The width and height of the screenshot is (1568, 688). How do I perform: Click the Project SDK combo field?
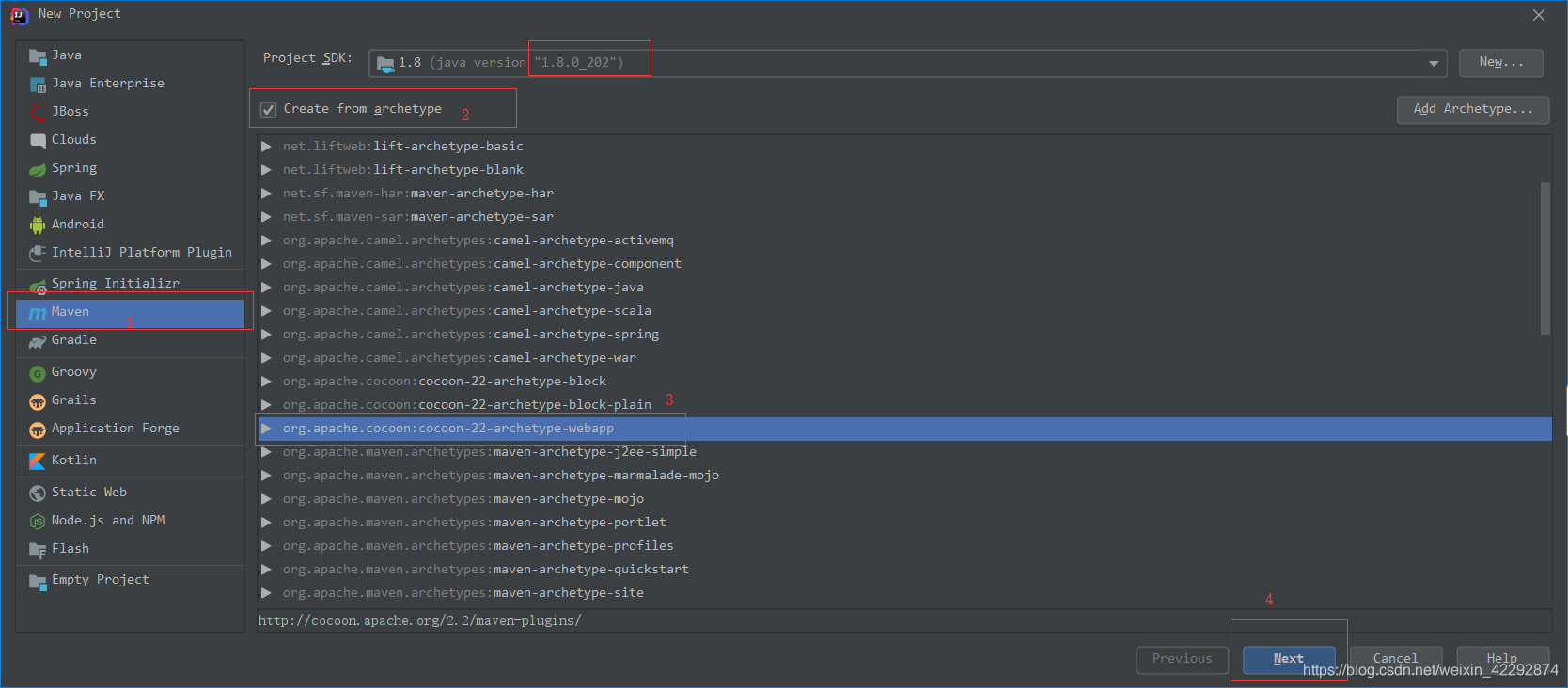(907, 63)
